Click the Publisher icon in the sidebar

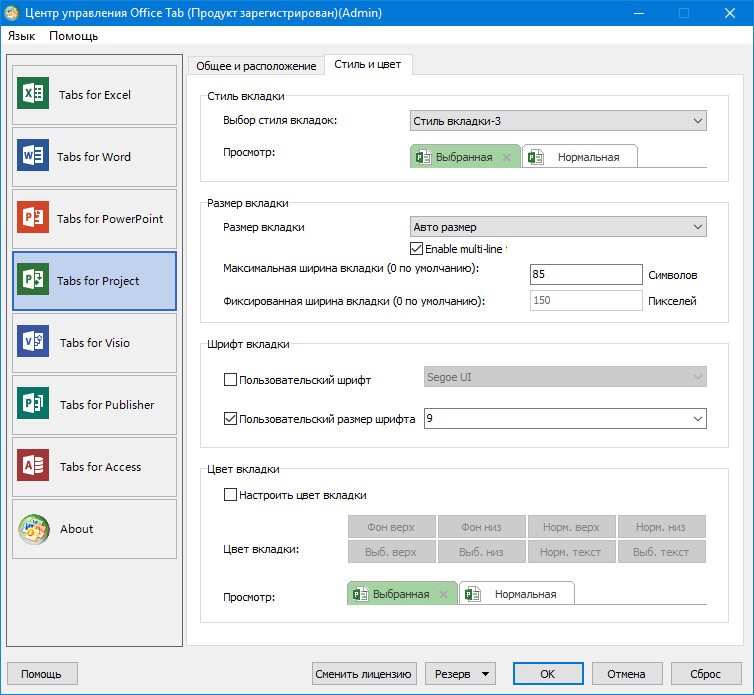(x=33, y=405)
